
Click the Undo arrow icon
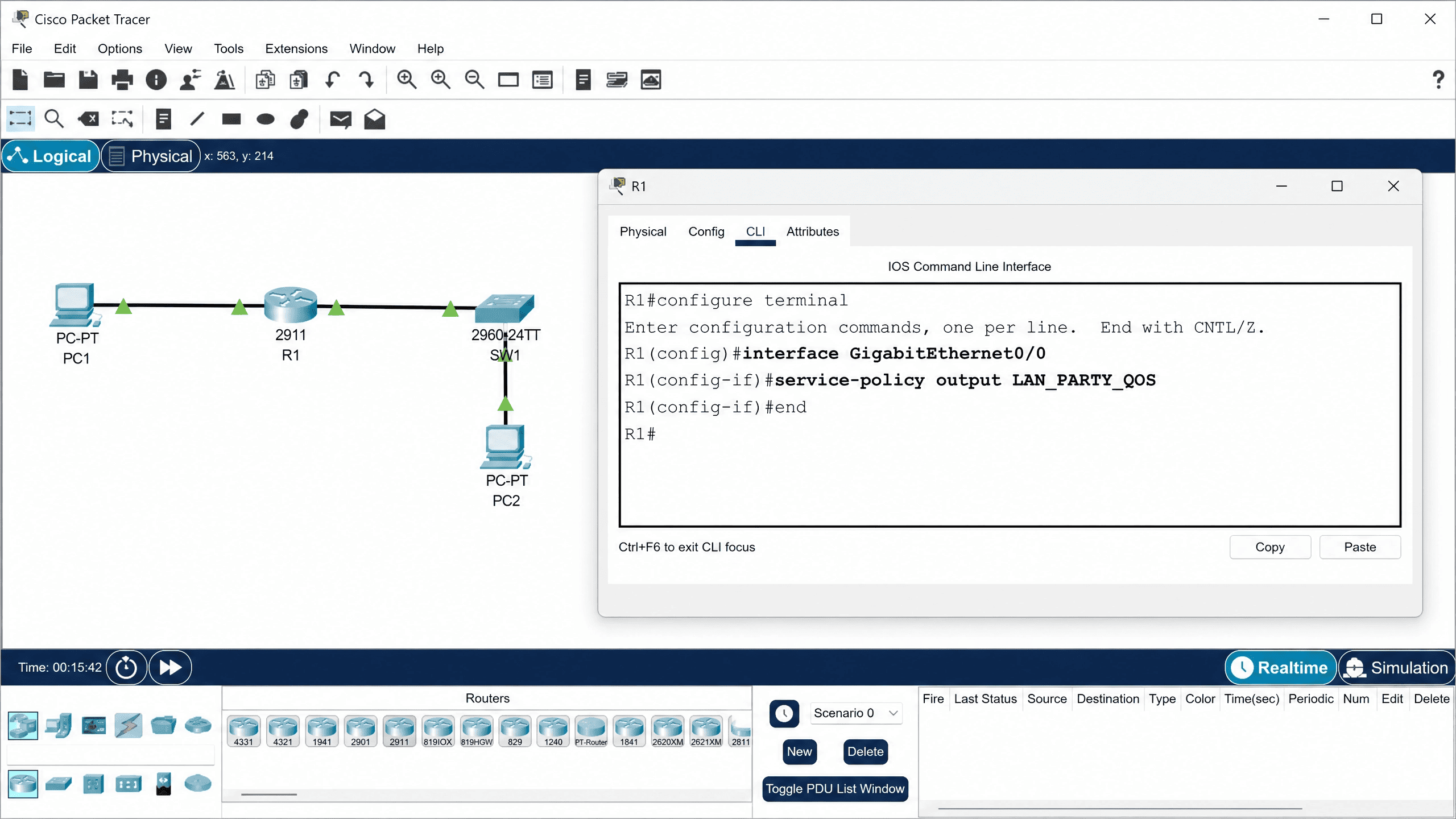tap(333, 80)
